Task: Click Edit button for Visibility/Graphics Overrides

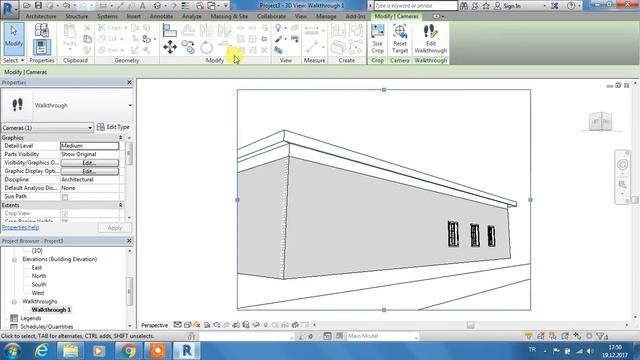Action: point(89,162)
